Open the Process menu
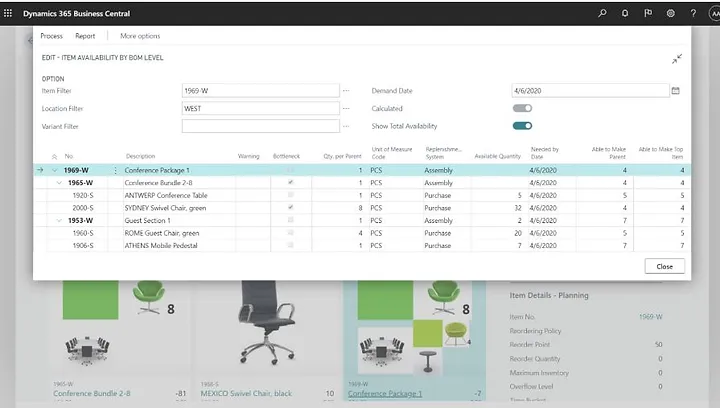Screen dimensions: 720x408 pos(51,36)
